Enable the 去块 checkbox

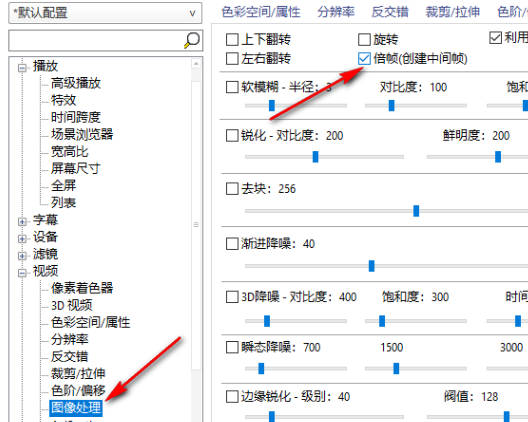tap(232, 189)
